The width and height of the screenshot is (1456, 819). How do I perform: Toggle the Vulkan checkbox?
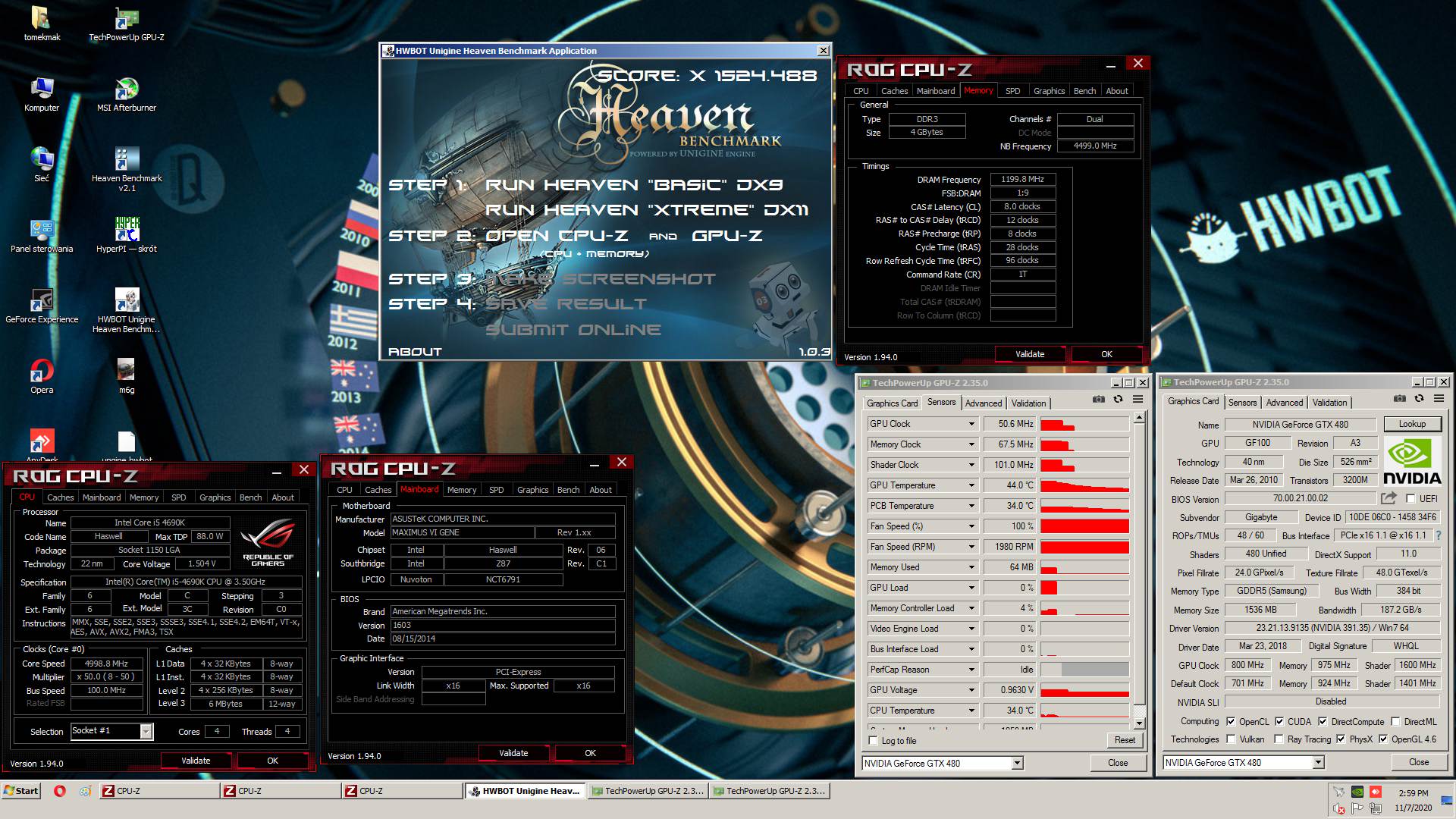1231,739
